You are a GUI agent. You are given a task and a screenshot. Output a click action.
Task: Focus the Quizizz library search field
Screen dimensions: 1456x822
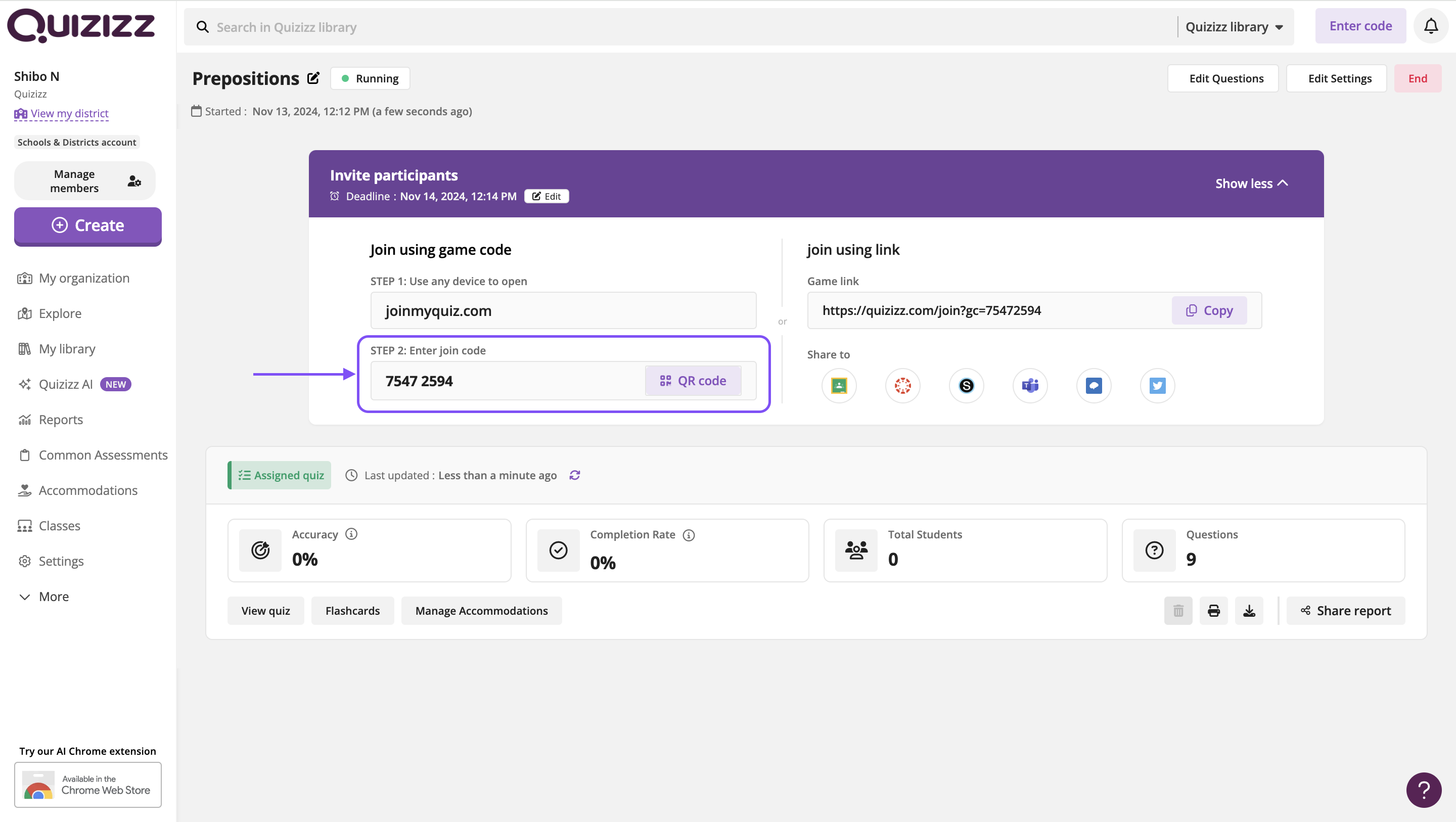pos(678,27)
